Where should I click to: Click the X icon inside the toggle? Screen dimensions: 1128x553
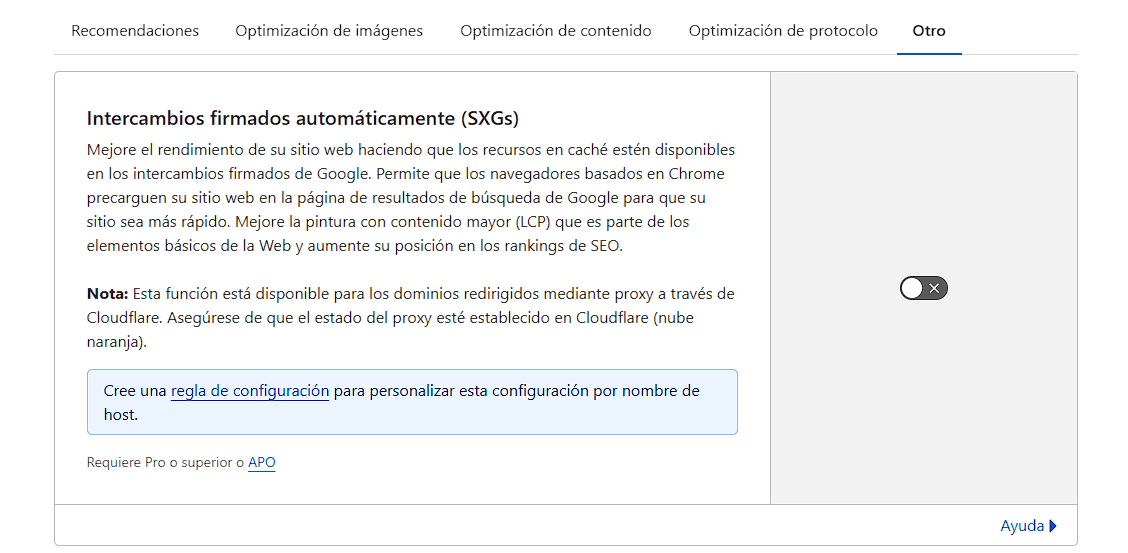tap(934, 288)
